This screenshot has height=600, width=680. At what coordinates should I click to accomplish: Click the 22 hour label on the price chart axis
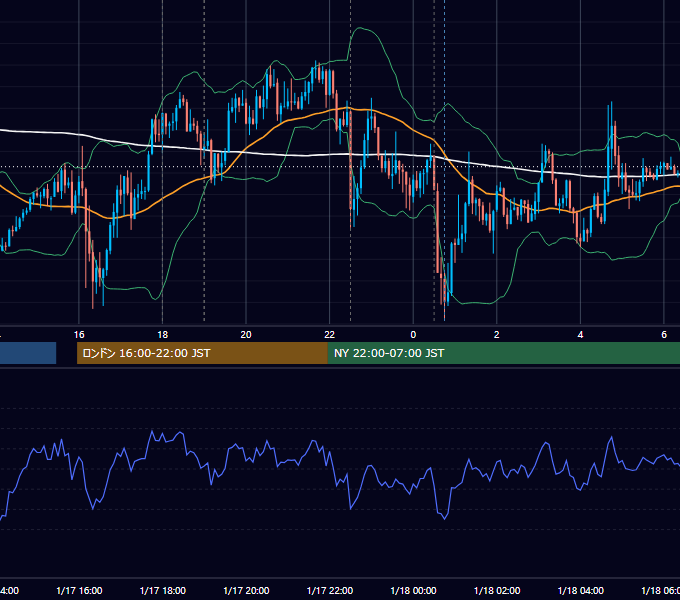tap(330, 335)
